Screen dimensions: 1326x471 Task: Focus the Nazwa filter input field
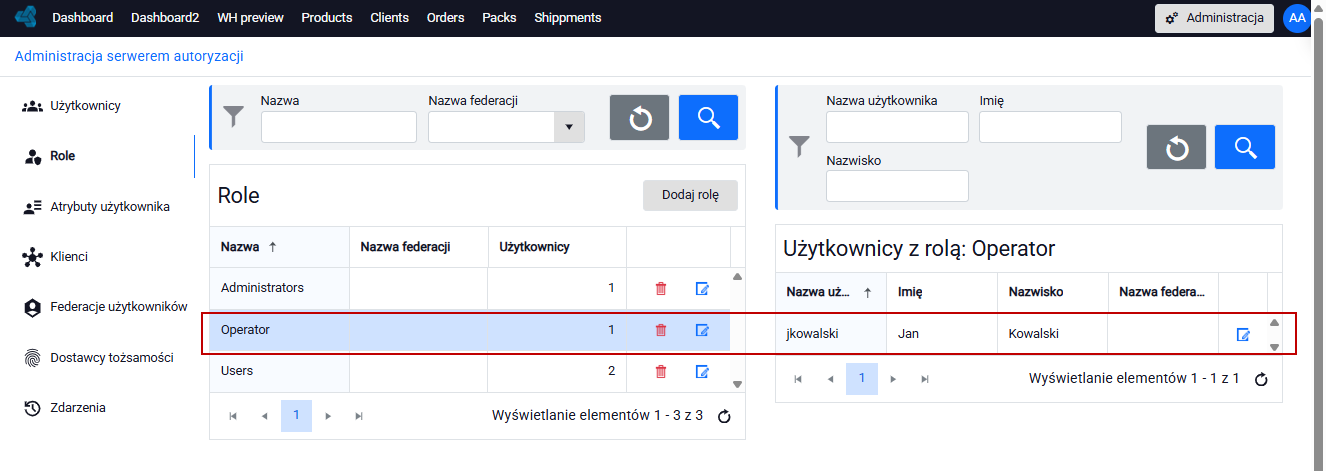pyautogui.click(x=339, y=127)
